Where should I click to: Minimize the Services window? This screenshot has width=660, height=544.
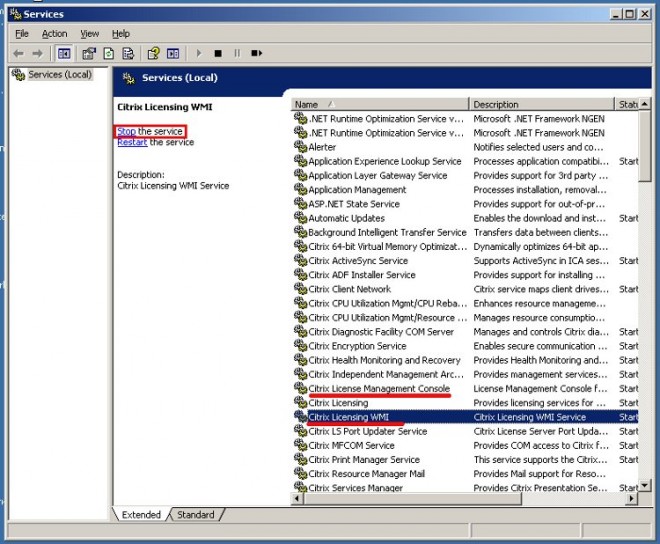click(x=616, y=14)
